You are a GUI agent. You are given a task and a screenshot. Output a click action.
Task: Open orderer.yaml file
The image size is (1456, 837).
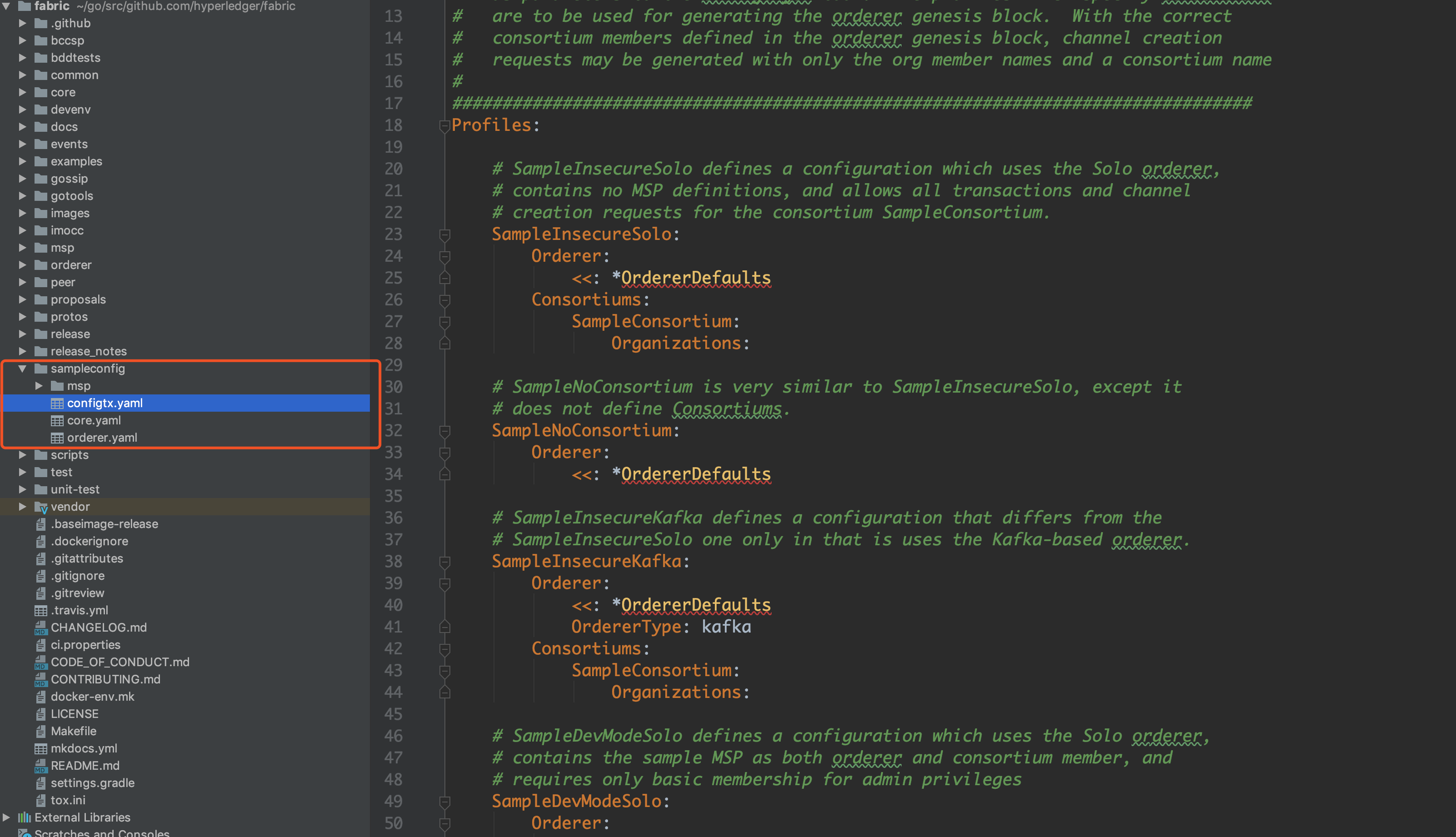(x=102, y=438)
